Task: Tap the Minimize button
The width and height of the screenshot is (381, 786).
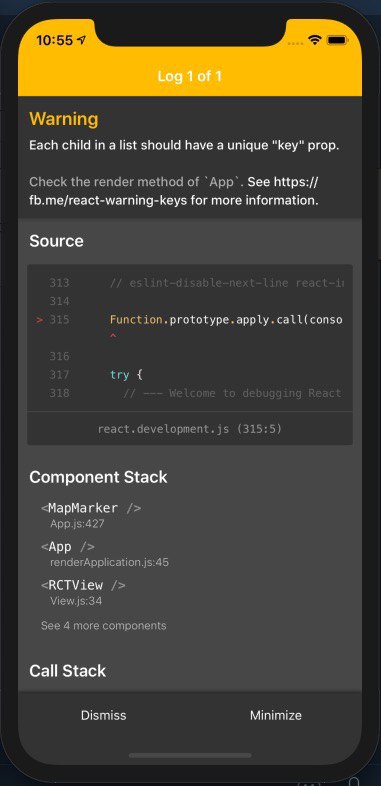Action: 276,715
